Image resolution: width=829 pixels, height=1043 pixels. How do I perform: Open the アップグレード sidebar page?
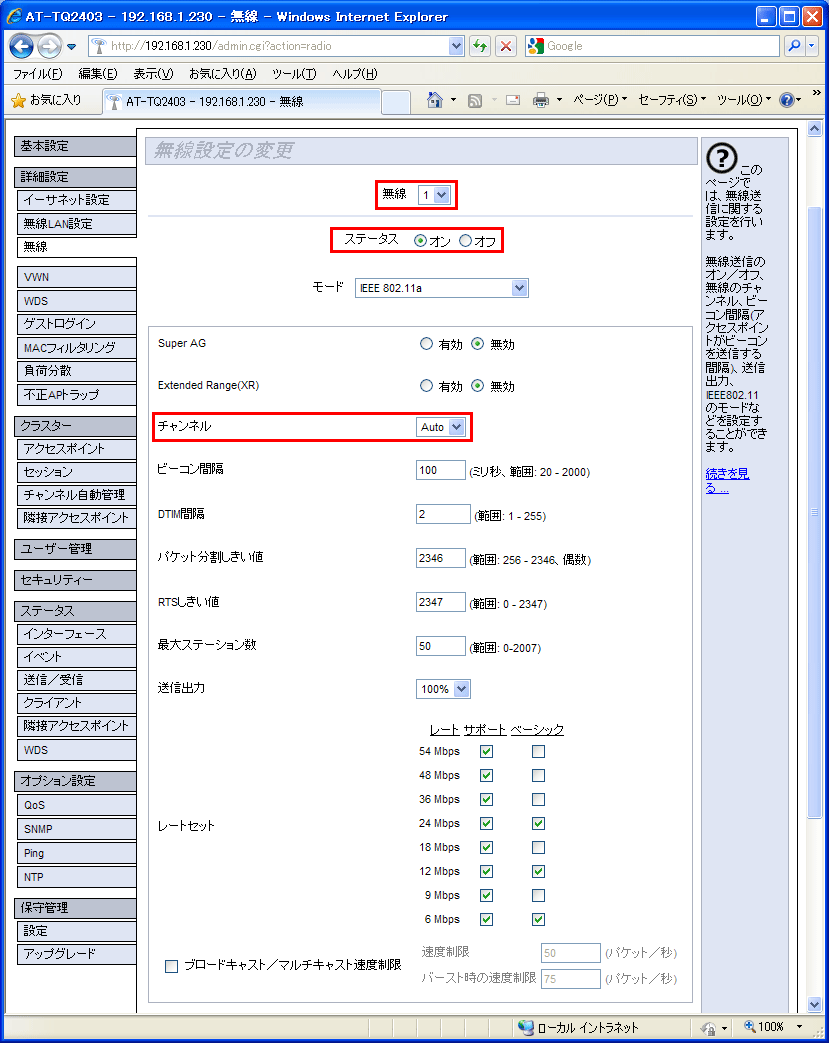tap(77, 954)
